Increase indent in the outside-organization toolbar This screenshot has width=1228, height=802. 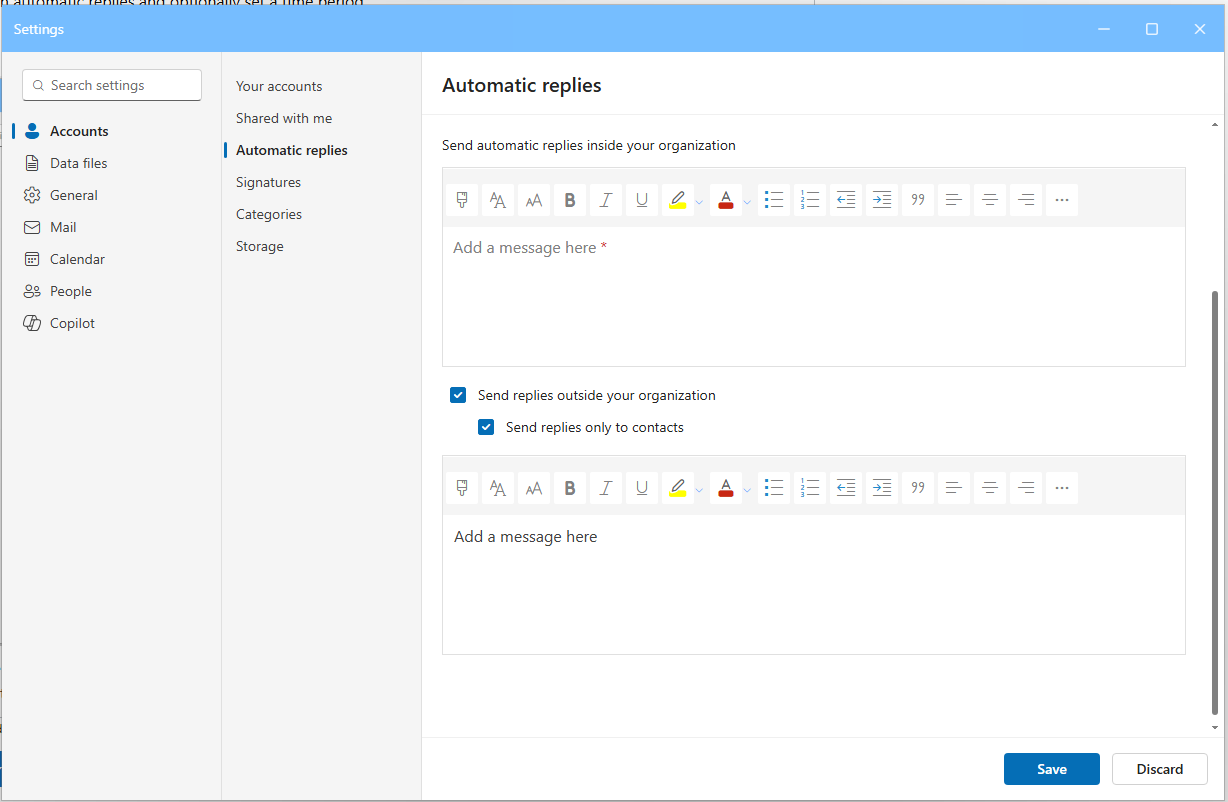coord(882,488)
